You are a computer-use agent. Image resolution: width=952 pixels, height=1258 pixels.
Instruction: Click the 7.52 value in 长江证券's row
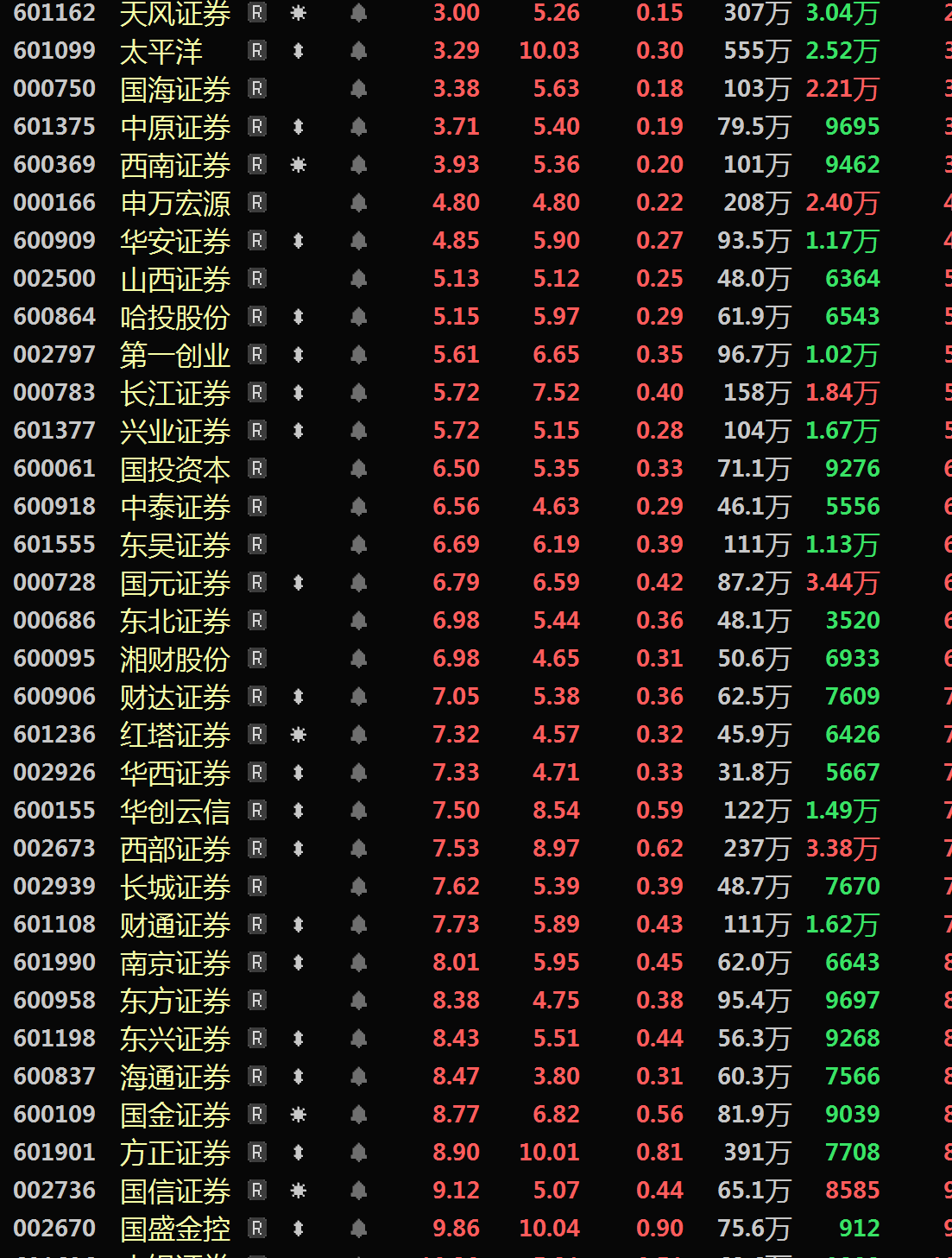point(557,393)
